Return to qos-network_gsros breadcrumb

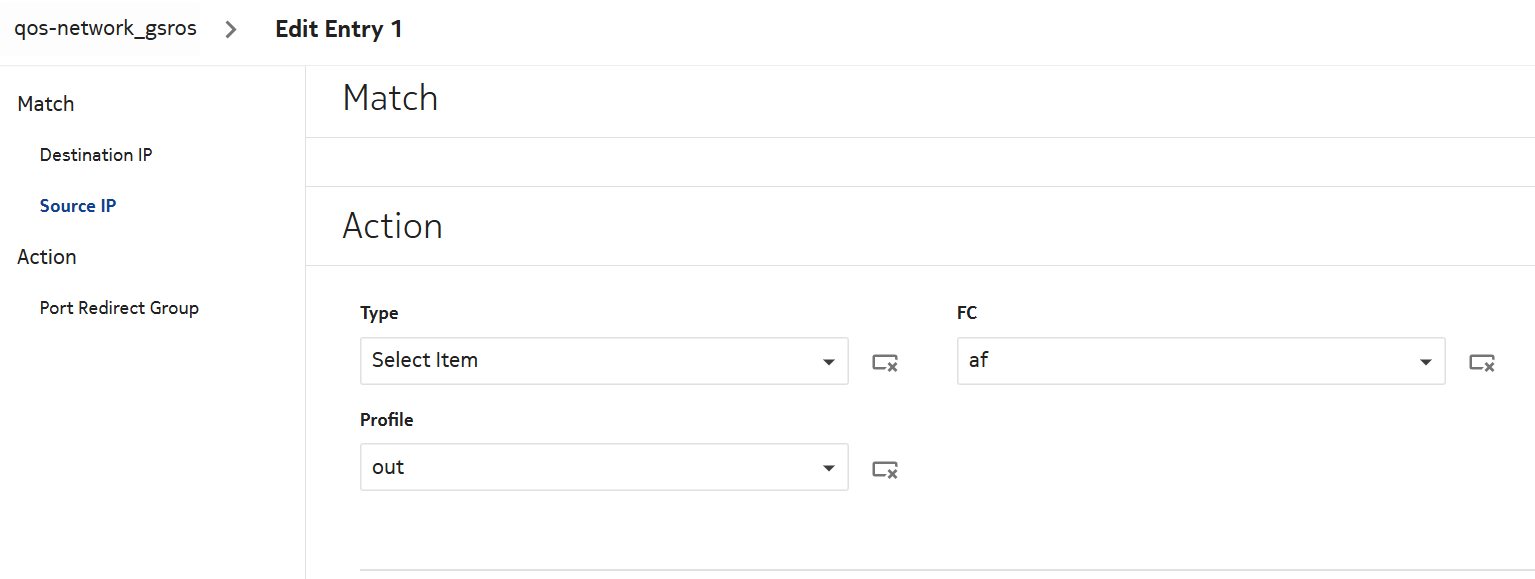[x=105, y=29]
